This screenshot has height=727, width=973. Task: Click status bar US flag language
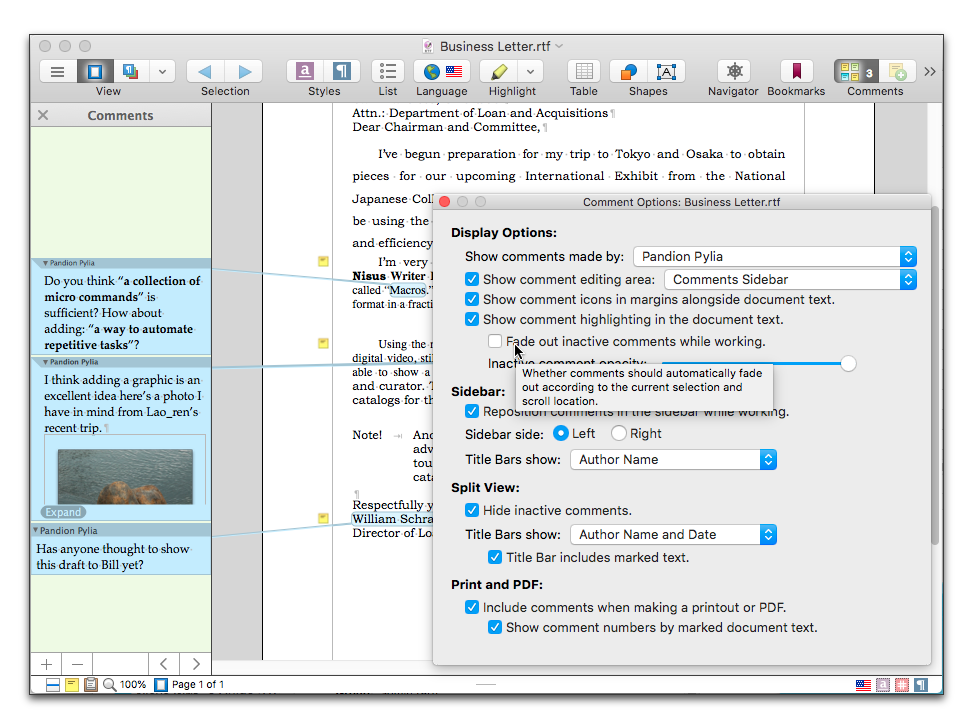(x=863, y=685)
